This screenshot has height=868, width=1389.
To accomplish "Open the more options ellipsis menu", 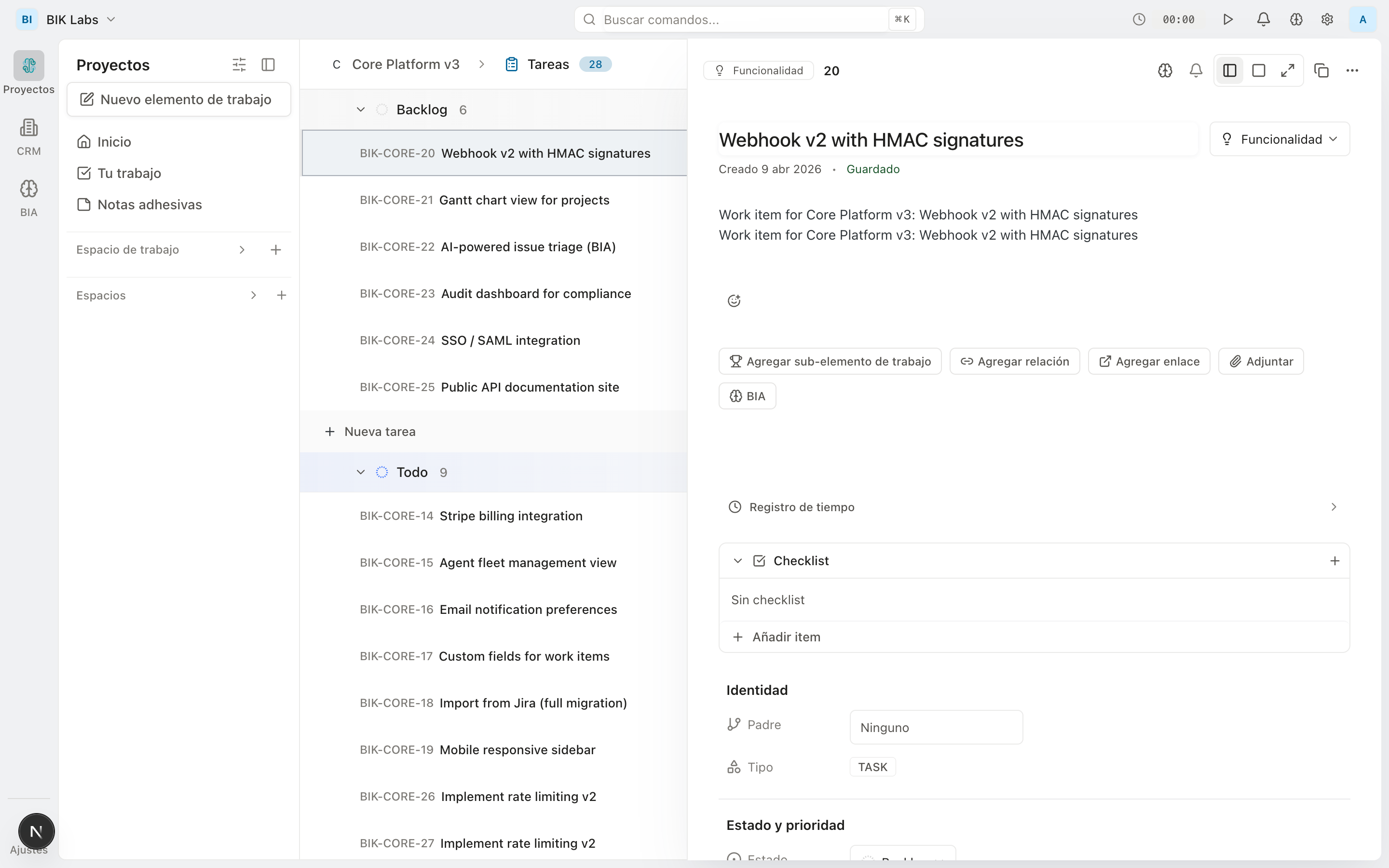I will (1352, 70).
